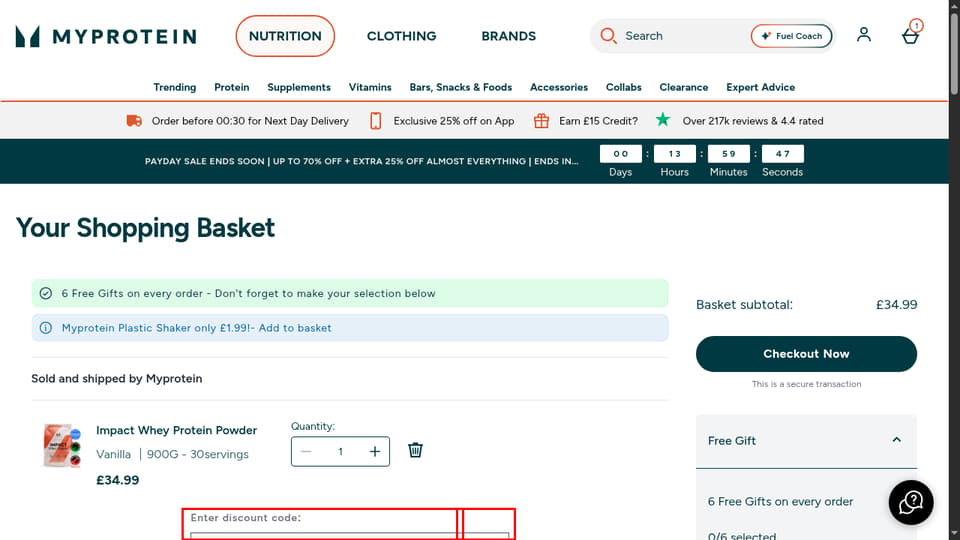960x540 pixels.
Task: Click the gift box credit icon
Action: tap(541, 121)
